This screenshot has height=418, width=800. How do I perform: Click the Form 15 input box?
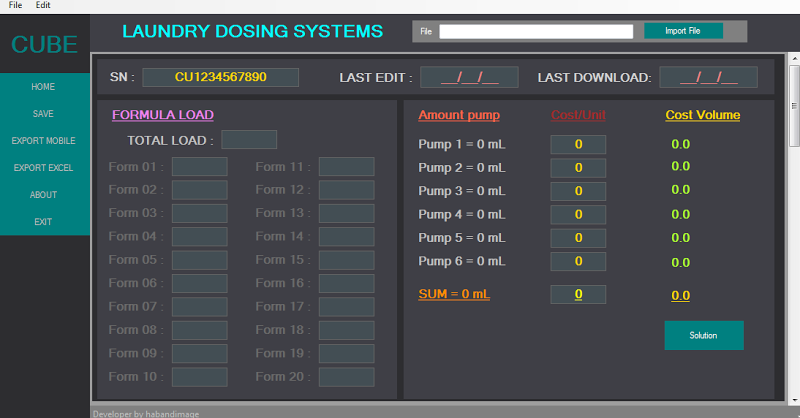click(346, 260)
